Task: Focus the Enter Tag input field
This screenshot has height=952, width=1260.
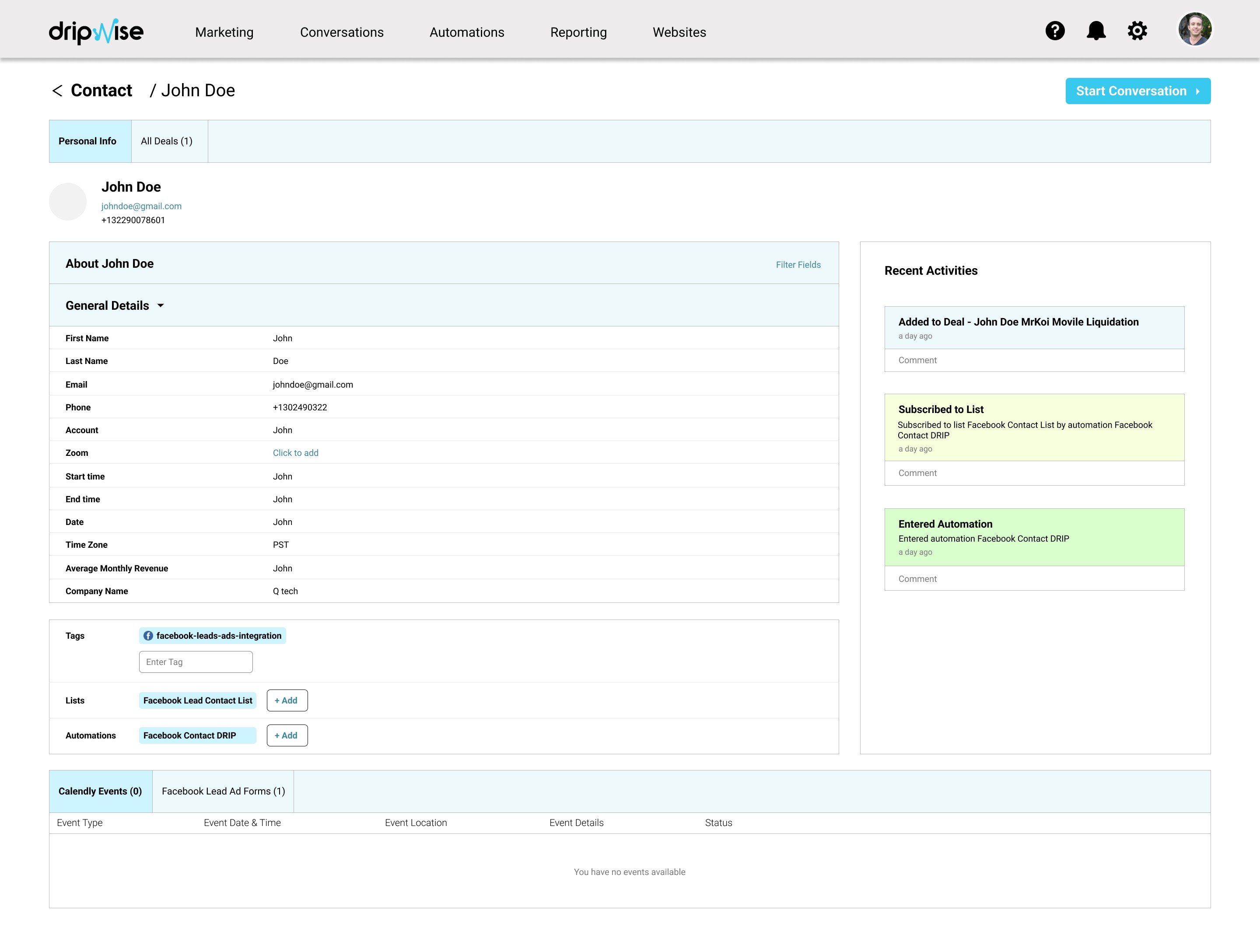Action: pyautogui.click(x=196, y=662)
